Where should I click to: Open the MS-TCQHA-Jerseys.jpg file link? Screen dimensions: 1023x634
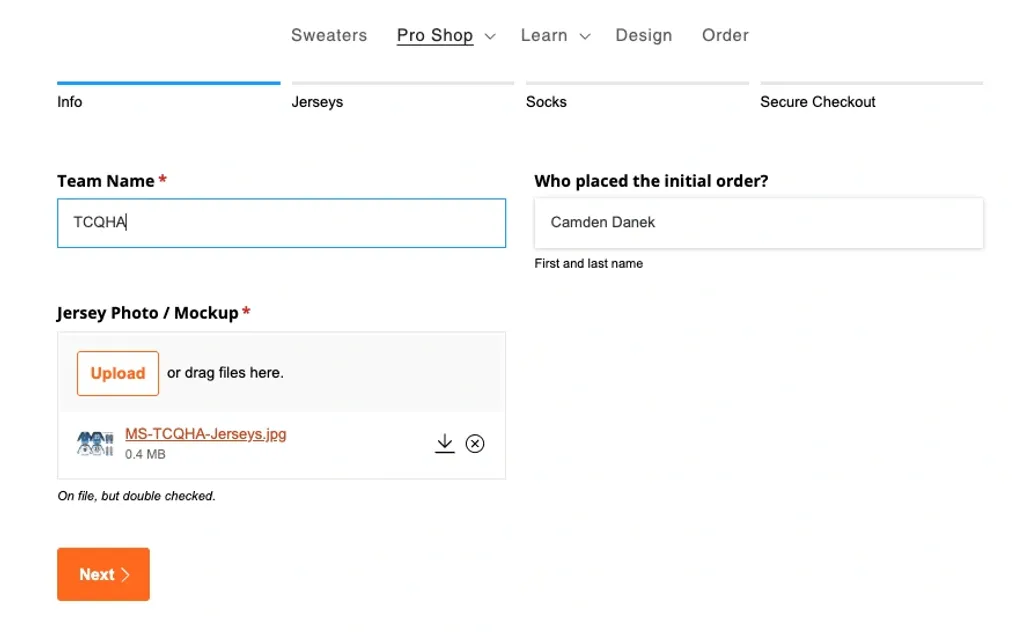tap(205, 434)
